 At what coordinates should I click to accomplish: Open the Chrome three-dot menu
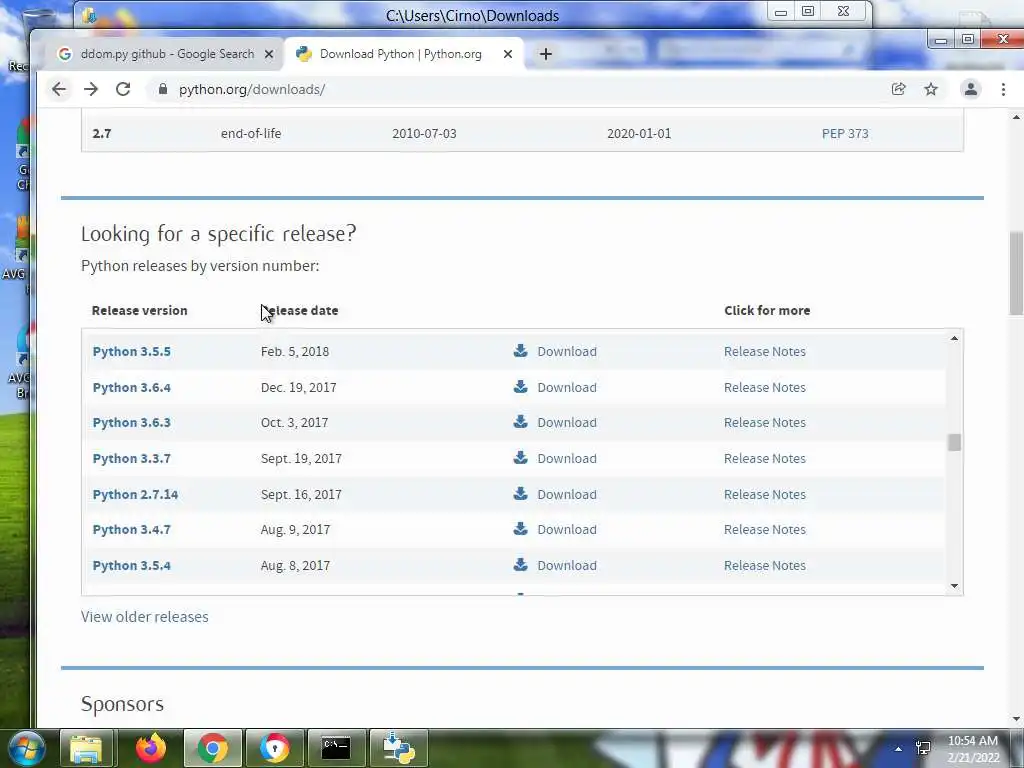pos(1004,89)
